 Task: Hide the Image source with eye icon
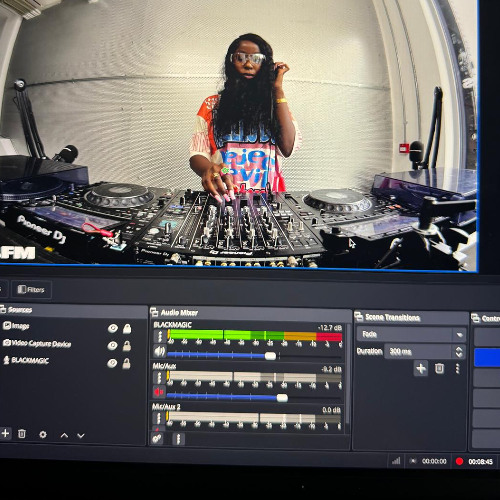point(113,328)
